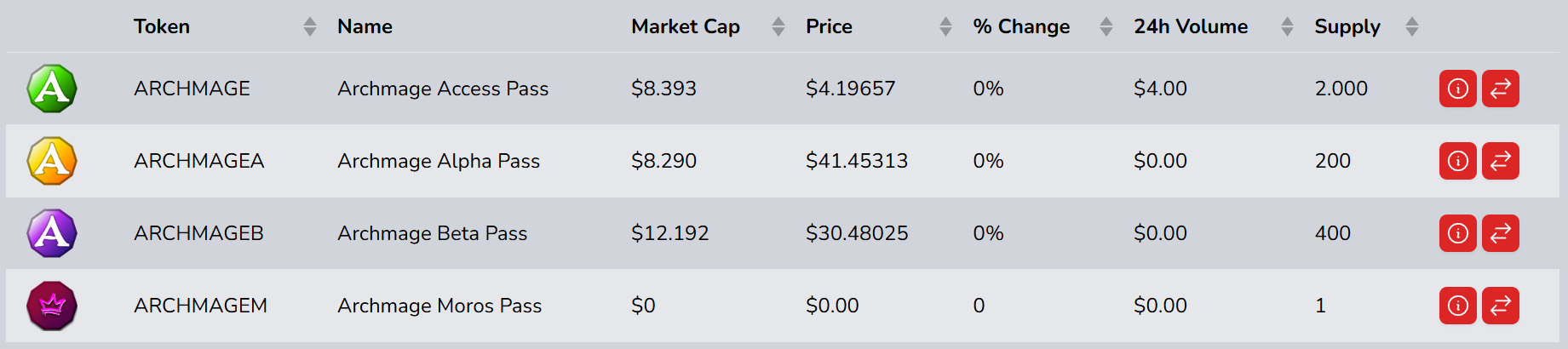Sort table by Market Cap arrows
Image resolution: width=1568 pixels, height=349 pixels.
[778, 27]
